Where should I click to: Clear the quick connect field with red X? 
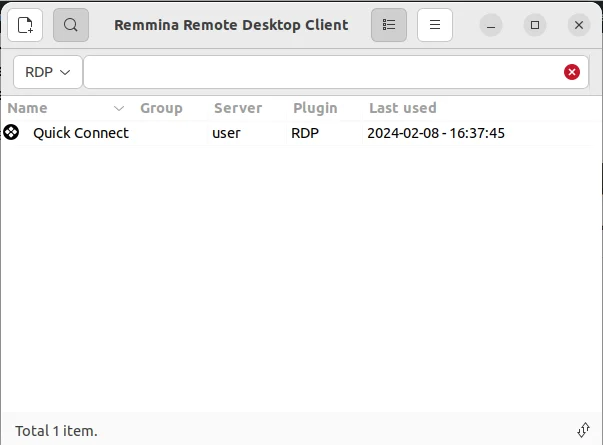click(572, 72)
